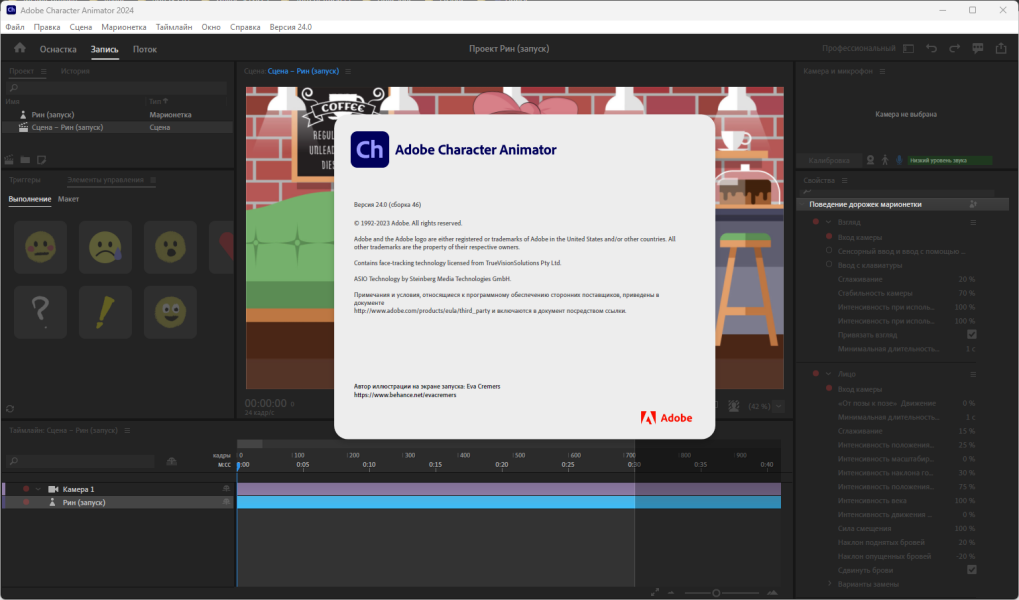
Task: Open the feedback speech-bubble icon
Action: pyautogui.click(x=977, y=49)
